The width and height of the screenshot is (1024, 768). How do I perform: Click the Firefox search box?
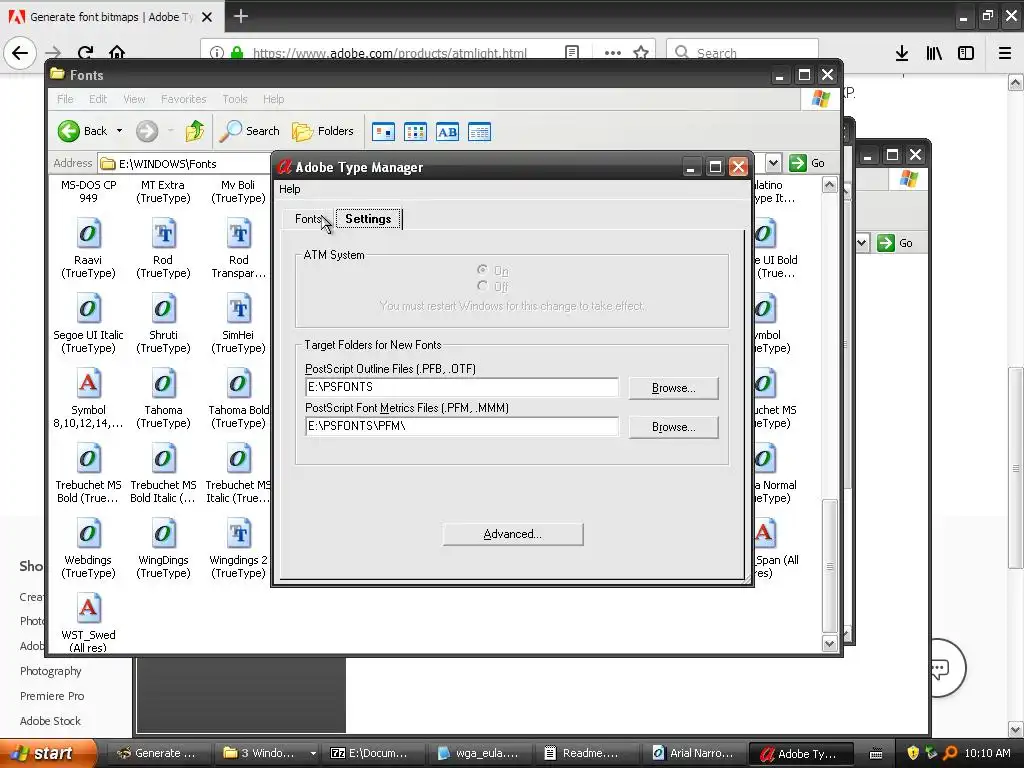tap(743, 53)
